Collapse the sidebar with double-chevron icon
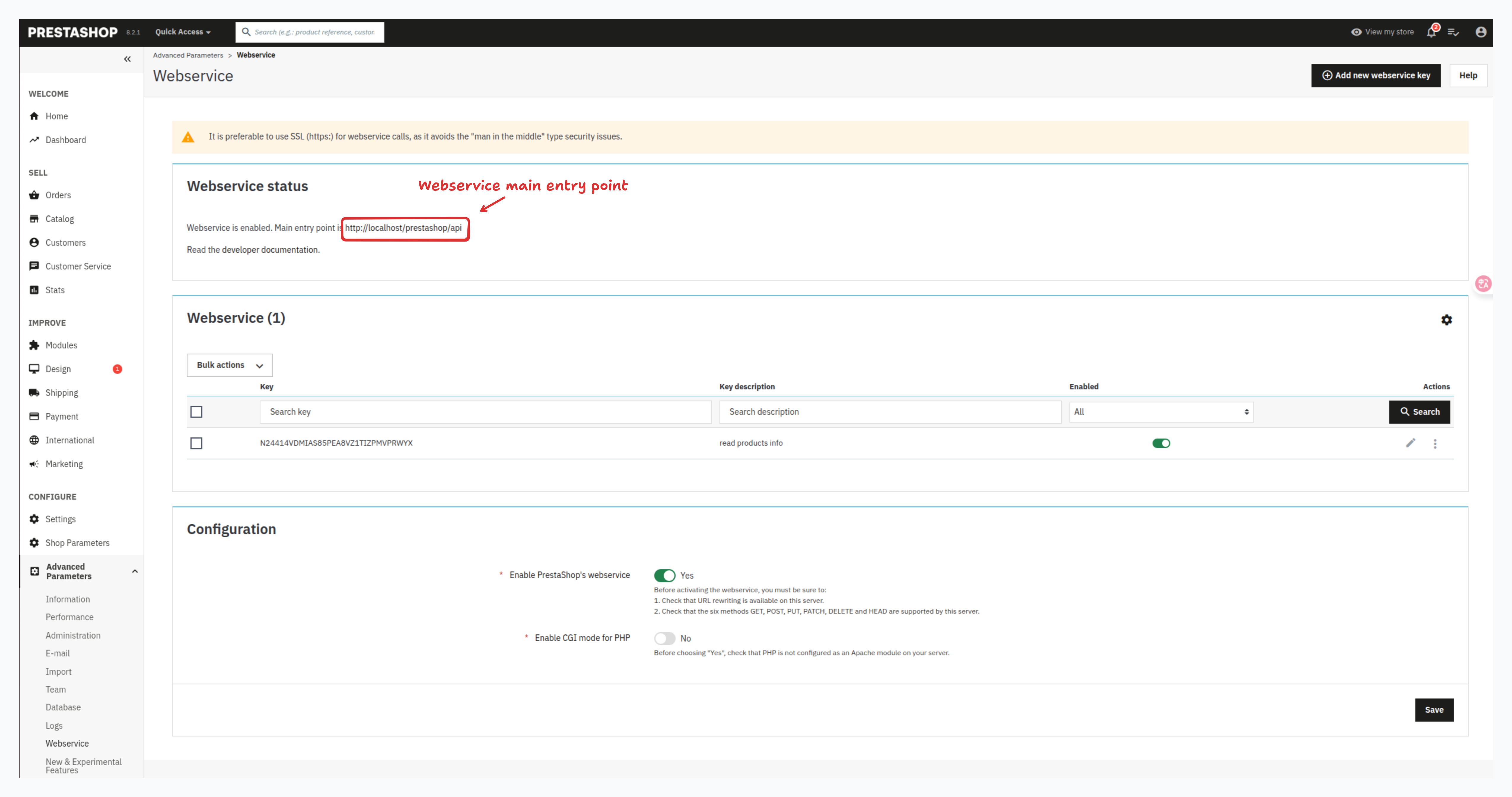This screenshot has width=1512, height=797. 127,59
